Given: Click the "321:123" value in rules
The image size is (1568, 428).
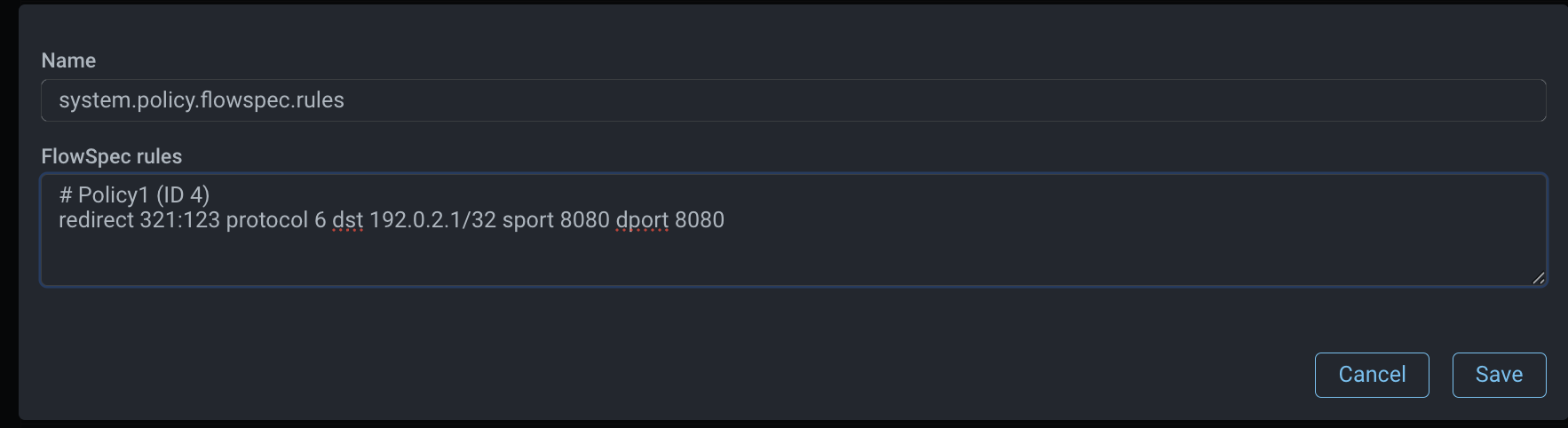Looking at the screenshot, I should pyautogui.click(x=179, y=220).
